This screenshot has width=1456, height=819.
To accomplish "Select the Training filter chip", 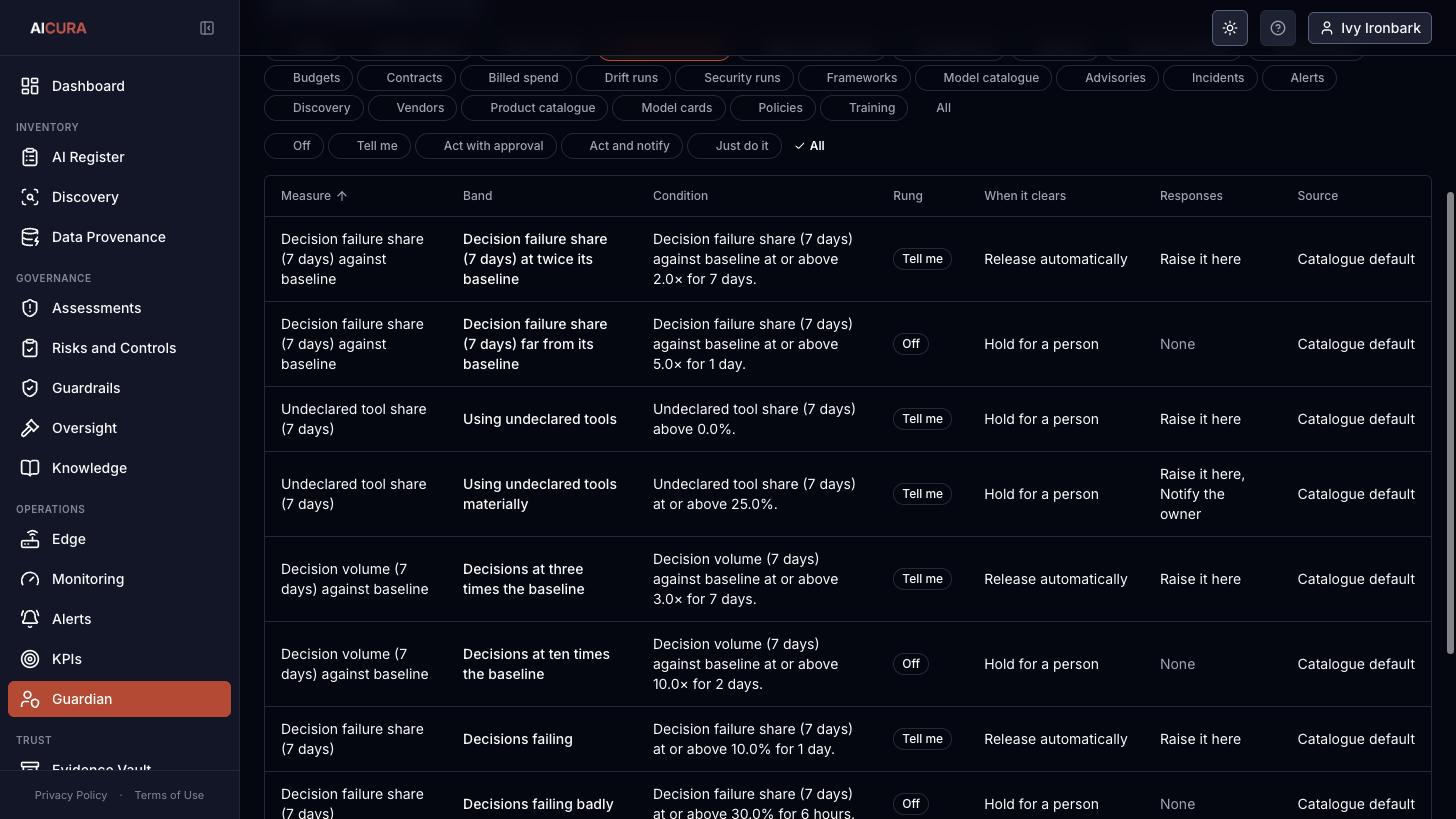I will (x=863, y=108).
